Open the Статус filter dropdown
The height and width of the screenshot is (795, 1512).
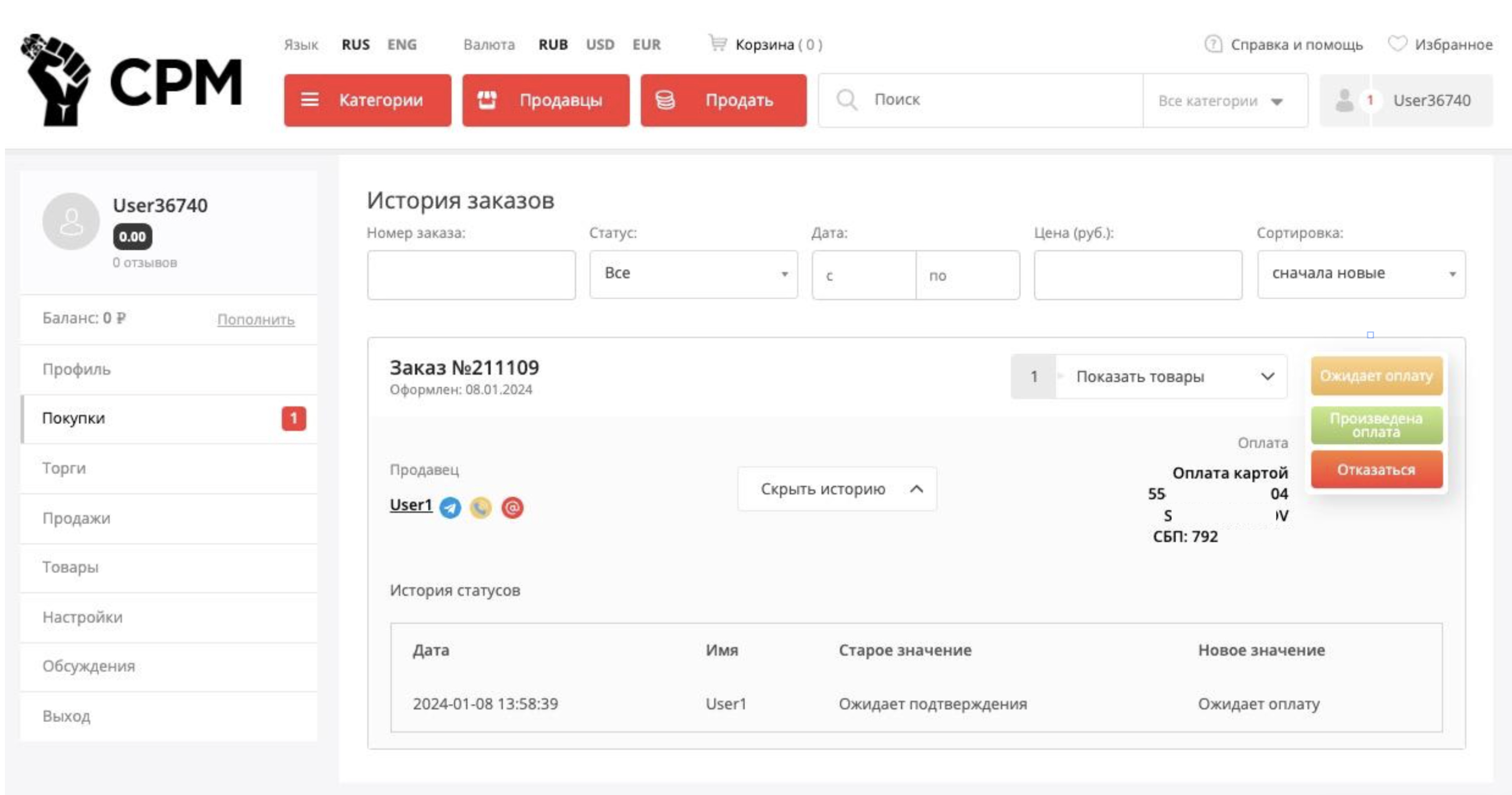[x=693, y=274]
